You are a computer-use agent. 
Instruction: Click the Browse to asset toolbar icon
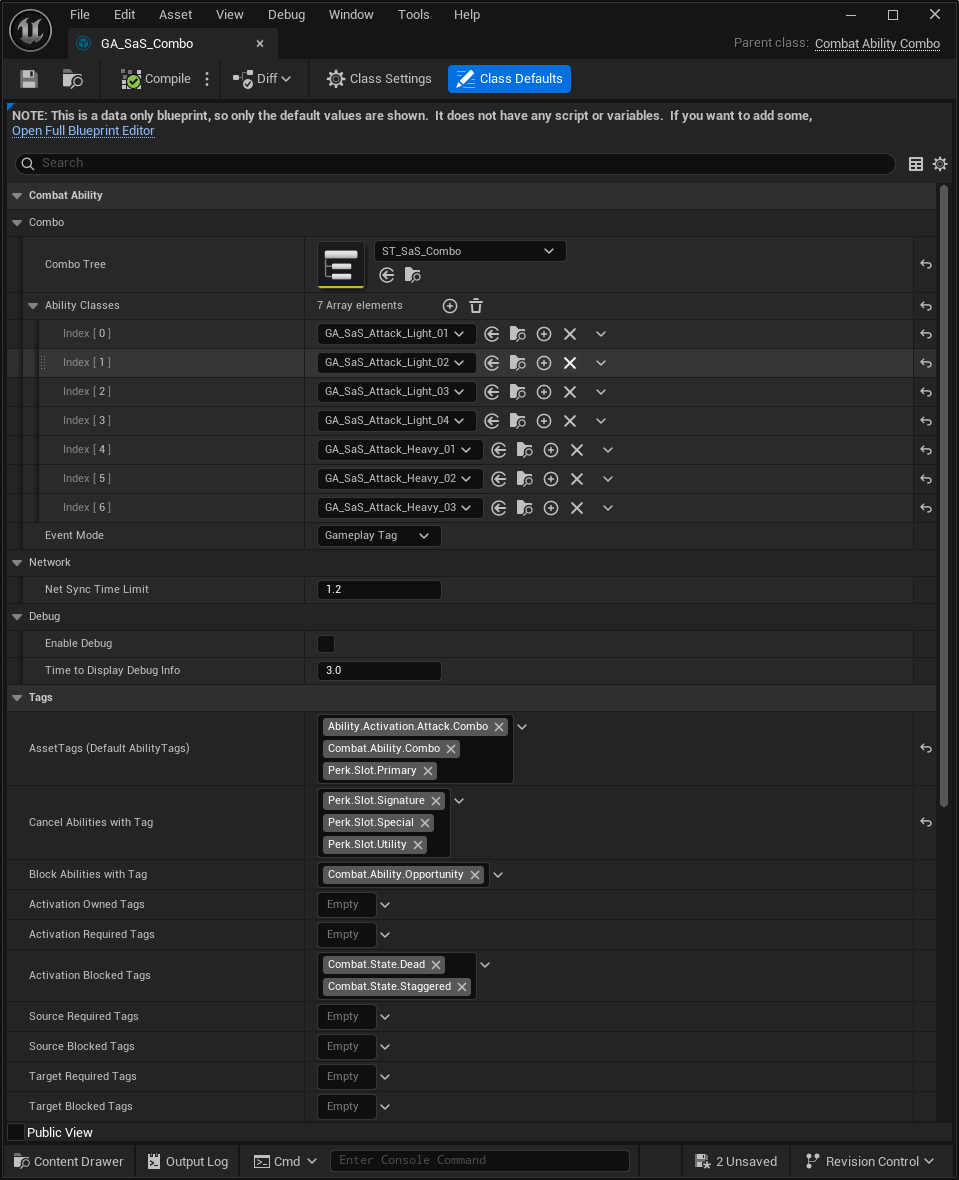tap(72, 79)
